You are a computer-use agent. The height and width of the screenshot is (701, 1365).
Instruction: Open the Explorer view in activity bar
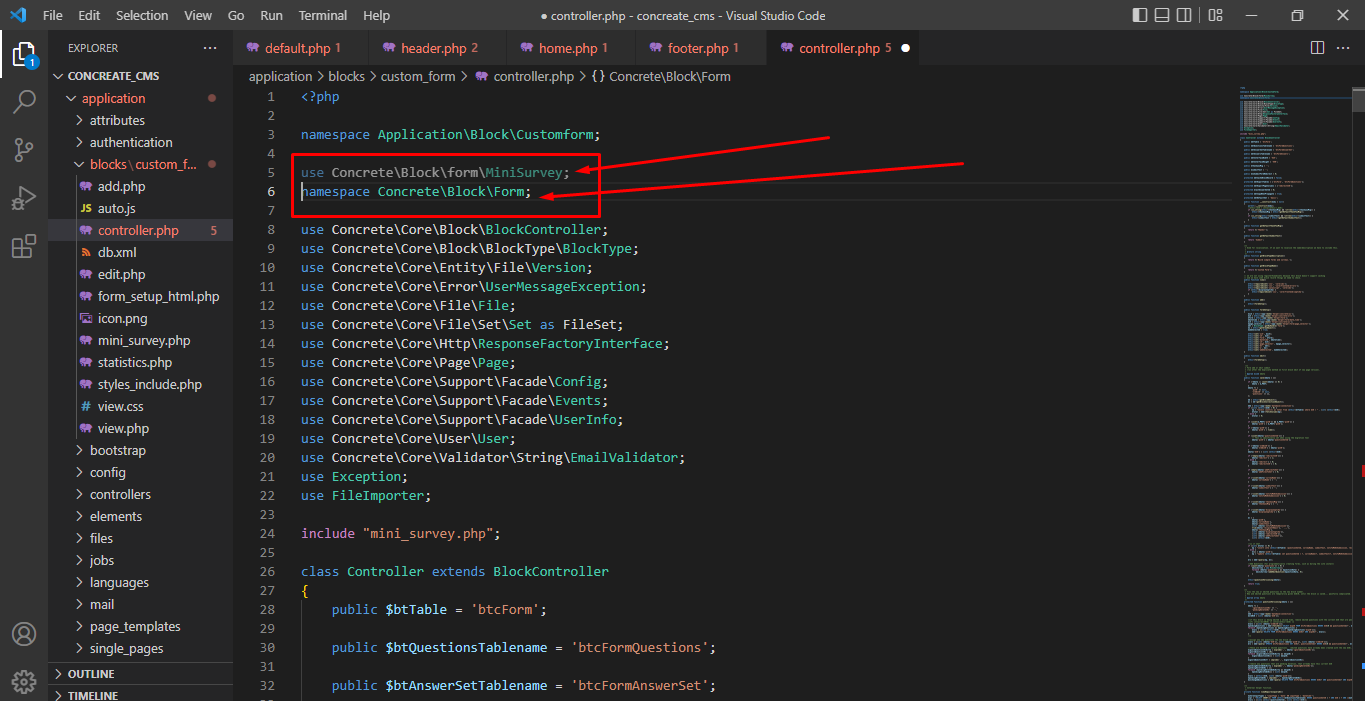[x=24, y=54]
